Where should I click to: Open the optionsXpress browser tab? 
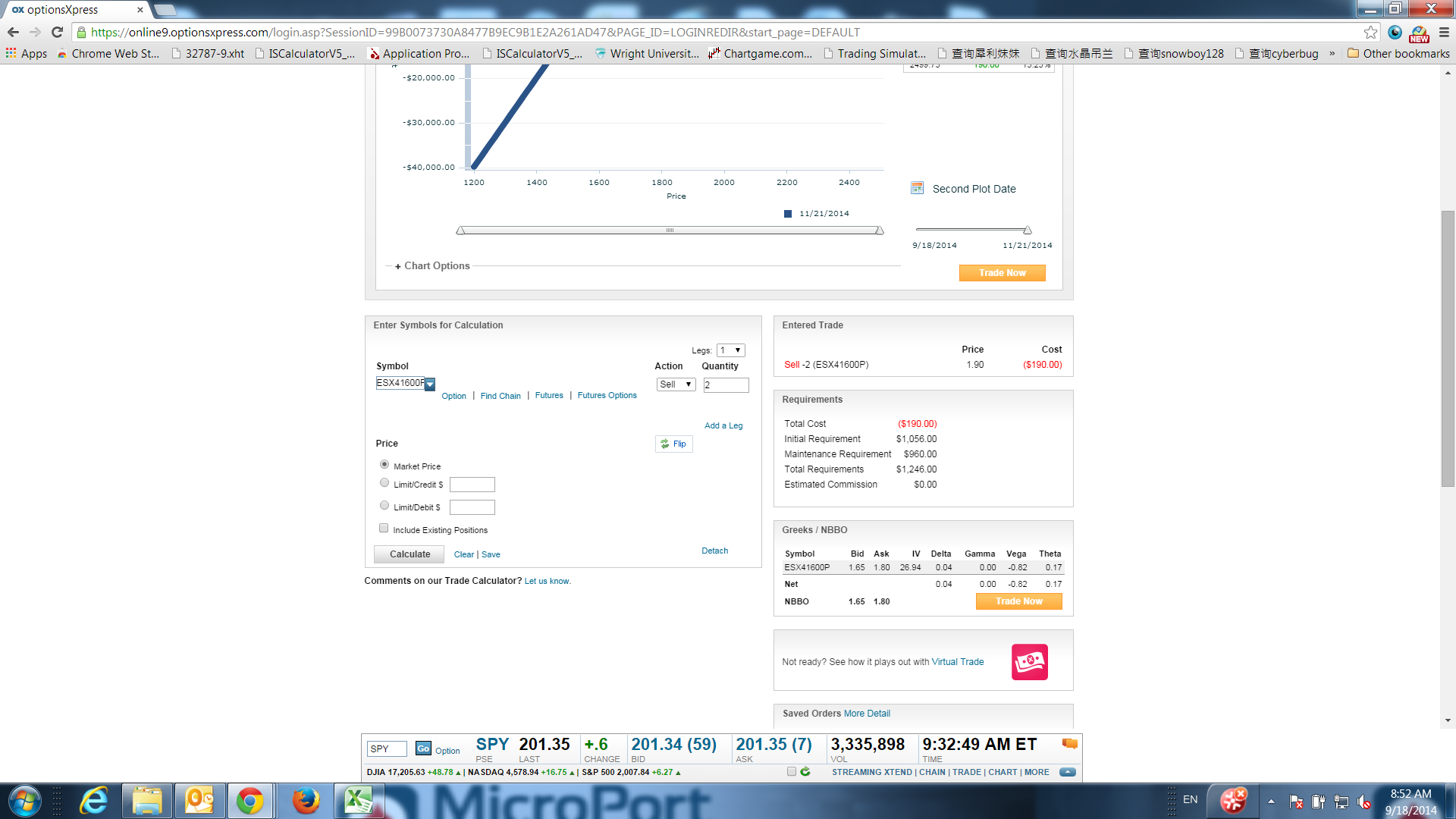[77, 10]
